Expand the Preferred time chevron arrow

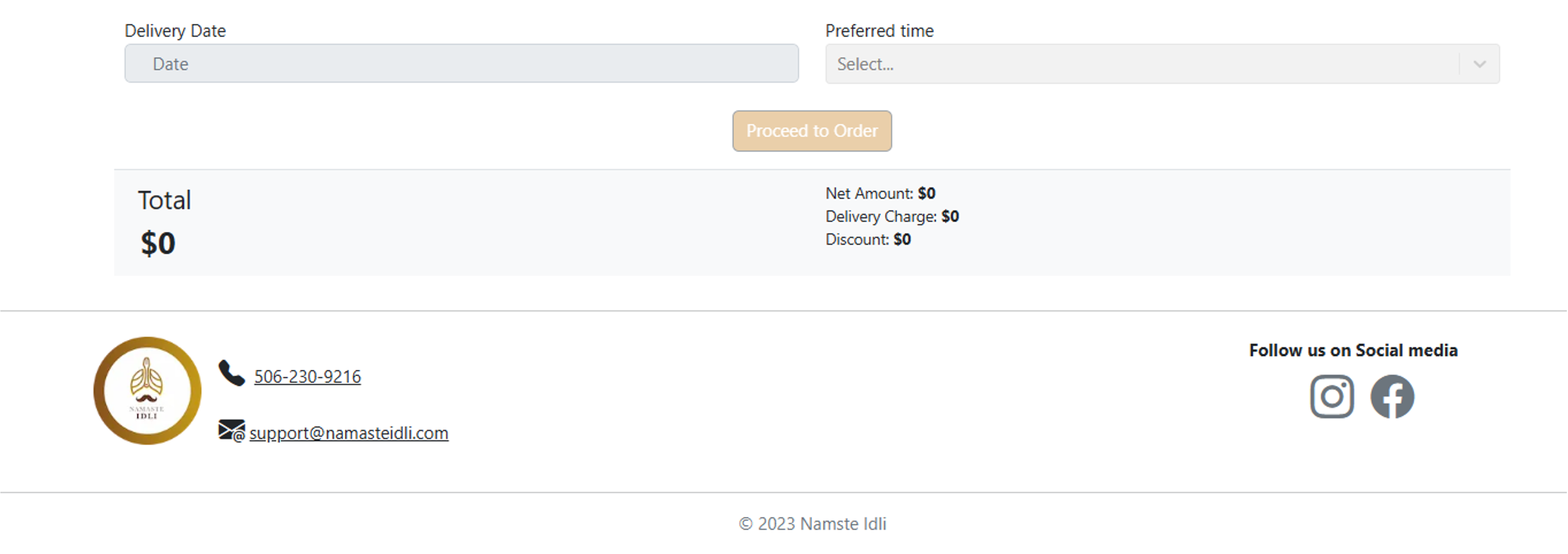(x=1480, y=64)
